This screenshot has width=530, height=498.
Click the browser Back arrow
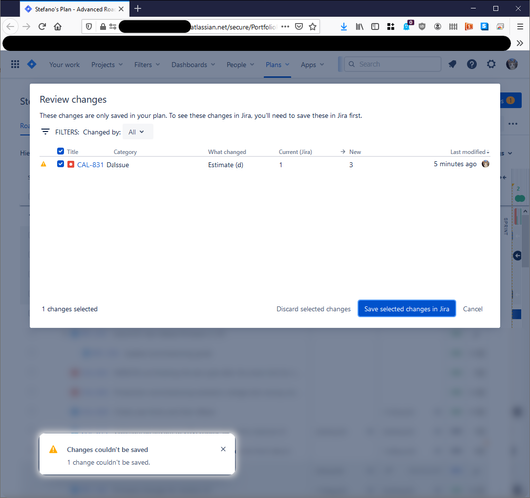pyautogui.click(x=10, y=26)
